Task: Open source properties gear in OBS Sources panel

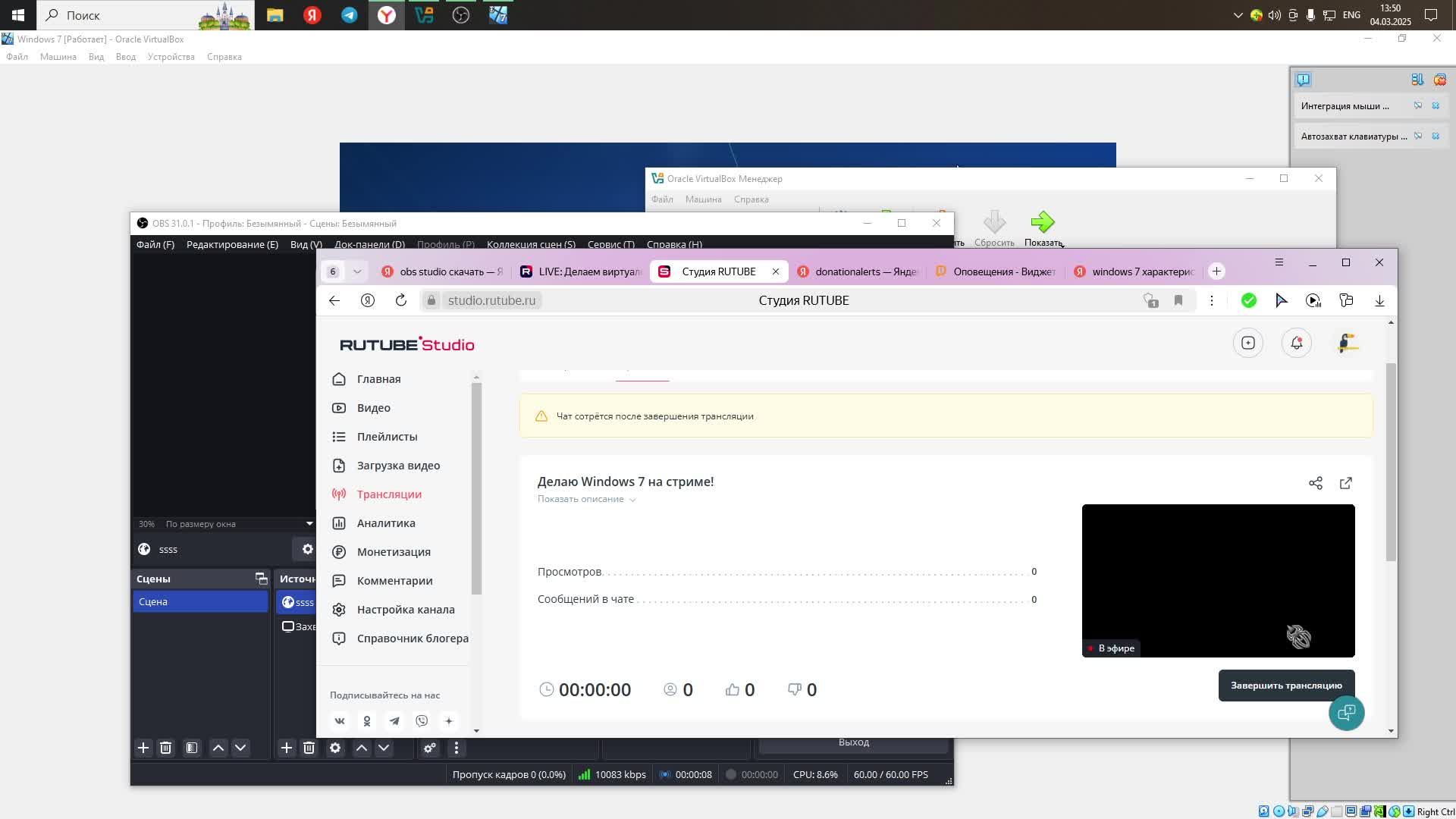Action: (335, 748)
